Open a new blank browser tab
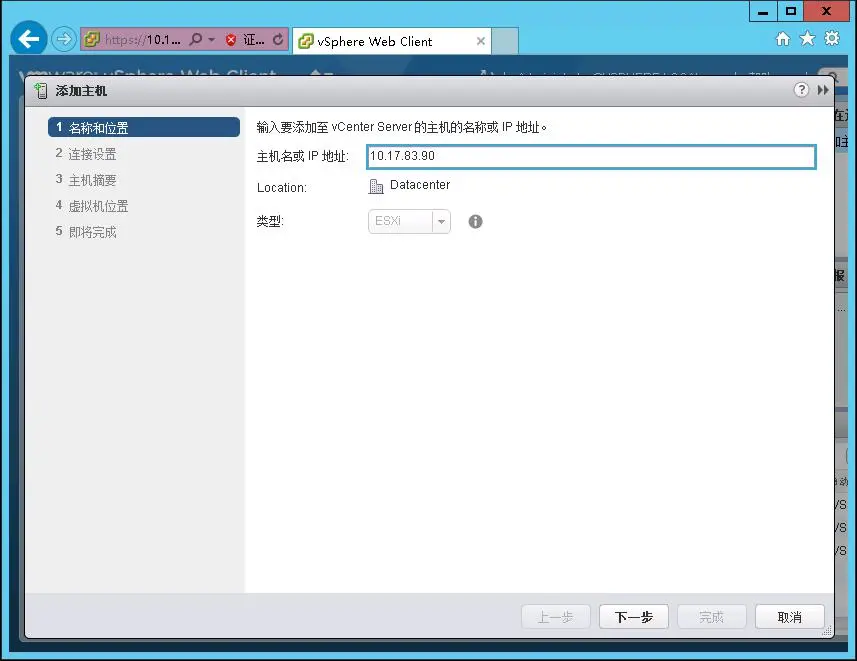857x661 pixels. tap(504, 41)
